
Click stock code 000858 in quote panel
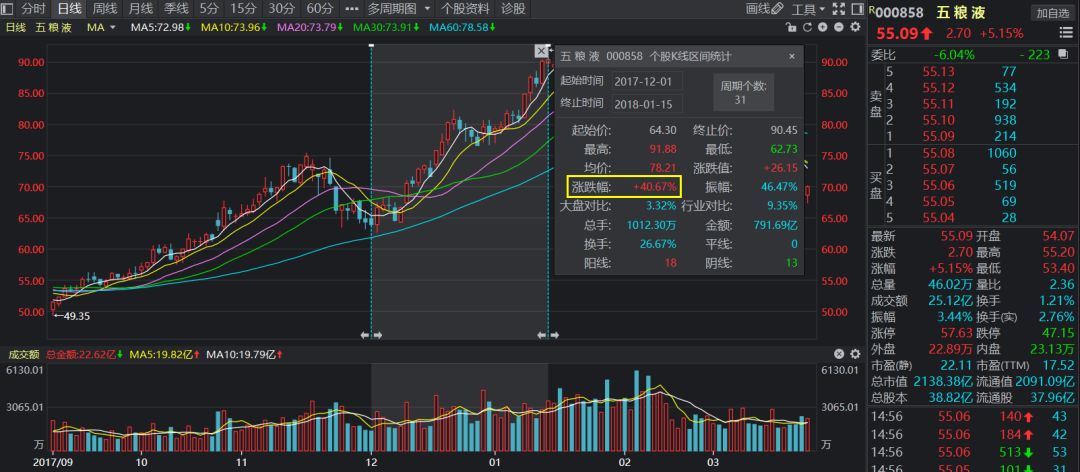[900, 12]
